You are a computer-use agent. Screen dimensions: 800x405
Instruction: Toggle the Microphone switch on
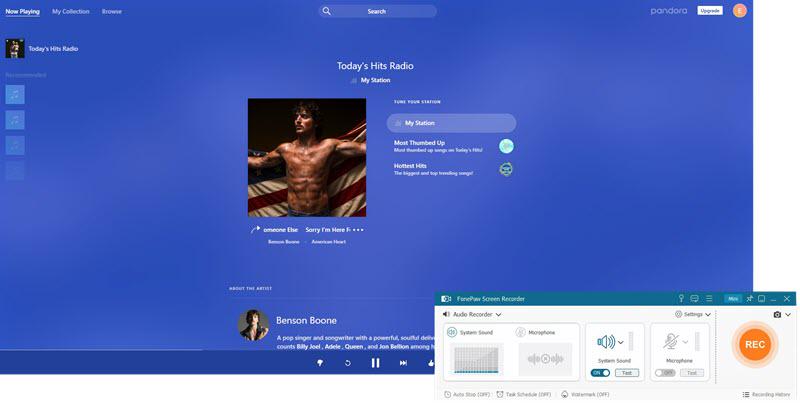pyautogui.click(x=665, y=373)
